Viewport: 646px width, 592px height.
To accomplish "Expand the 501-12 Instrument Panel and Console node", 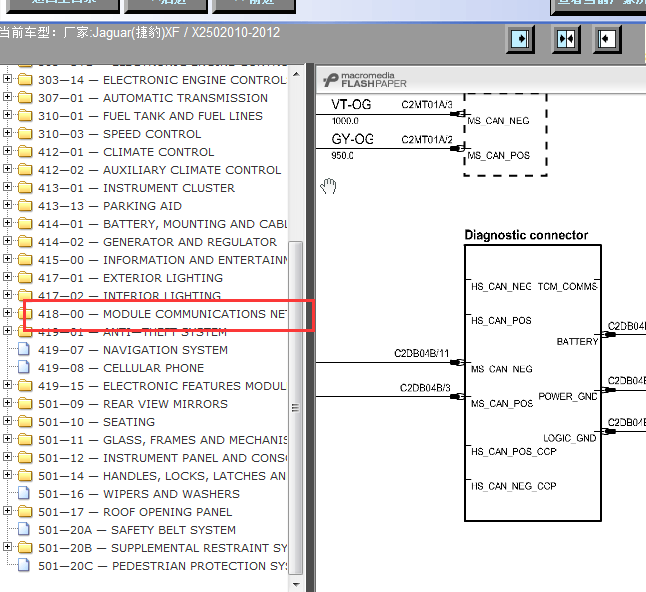I will pos(7,456).
